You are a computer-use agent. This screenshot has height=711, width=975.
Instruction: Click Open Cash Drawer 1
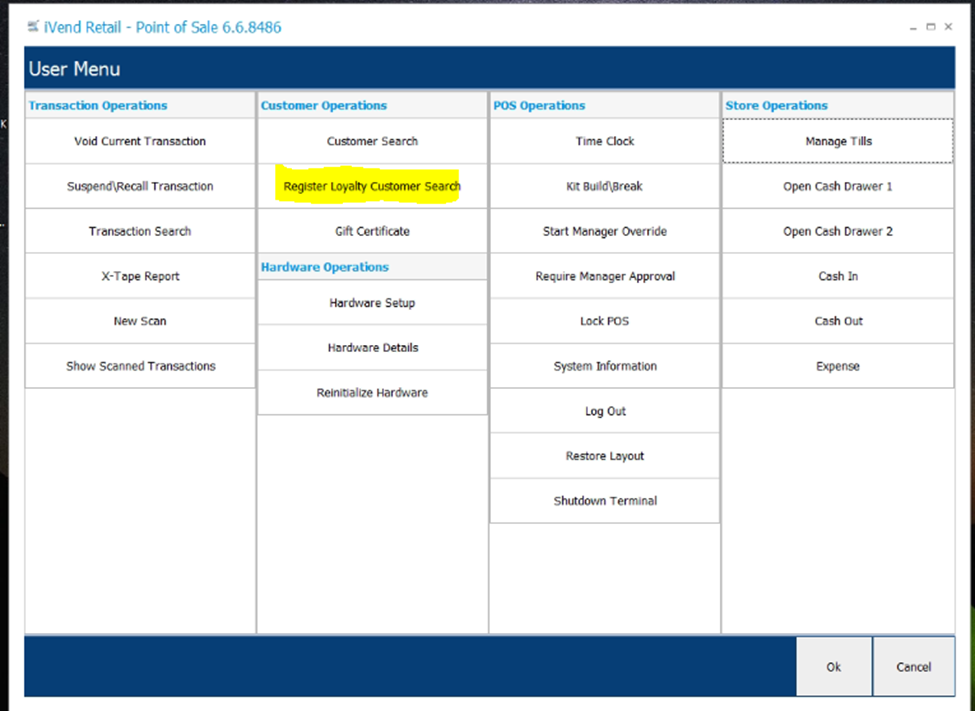tap(838, 186)
